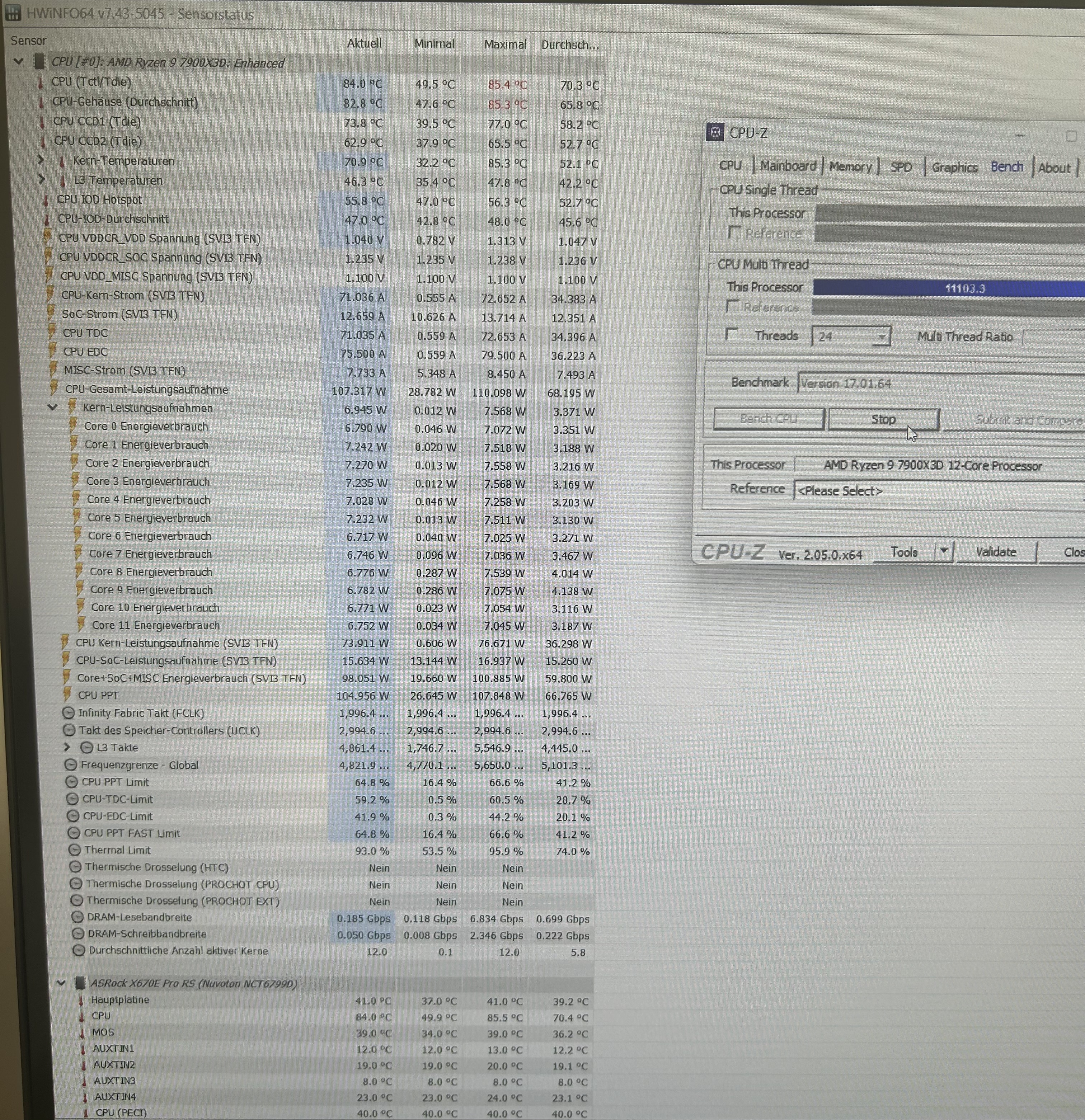The height and width of the screenshot is (1120, 1085).
Task: Open the Threads count dropdown
Action: click(x=882, y=337)
